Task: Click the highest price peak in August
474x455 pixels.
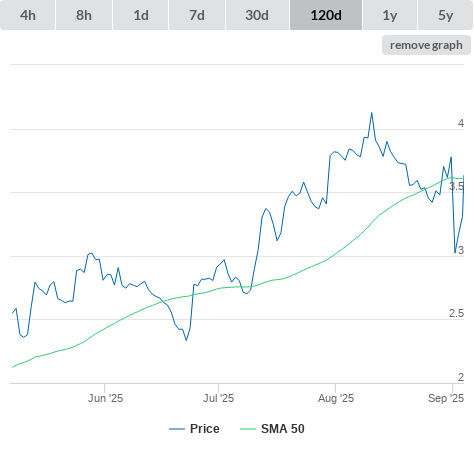Action: pos(372,113)
